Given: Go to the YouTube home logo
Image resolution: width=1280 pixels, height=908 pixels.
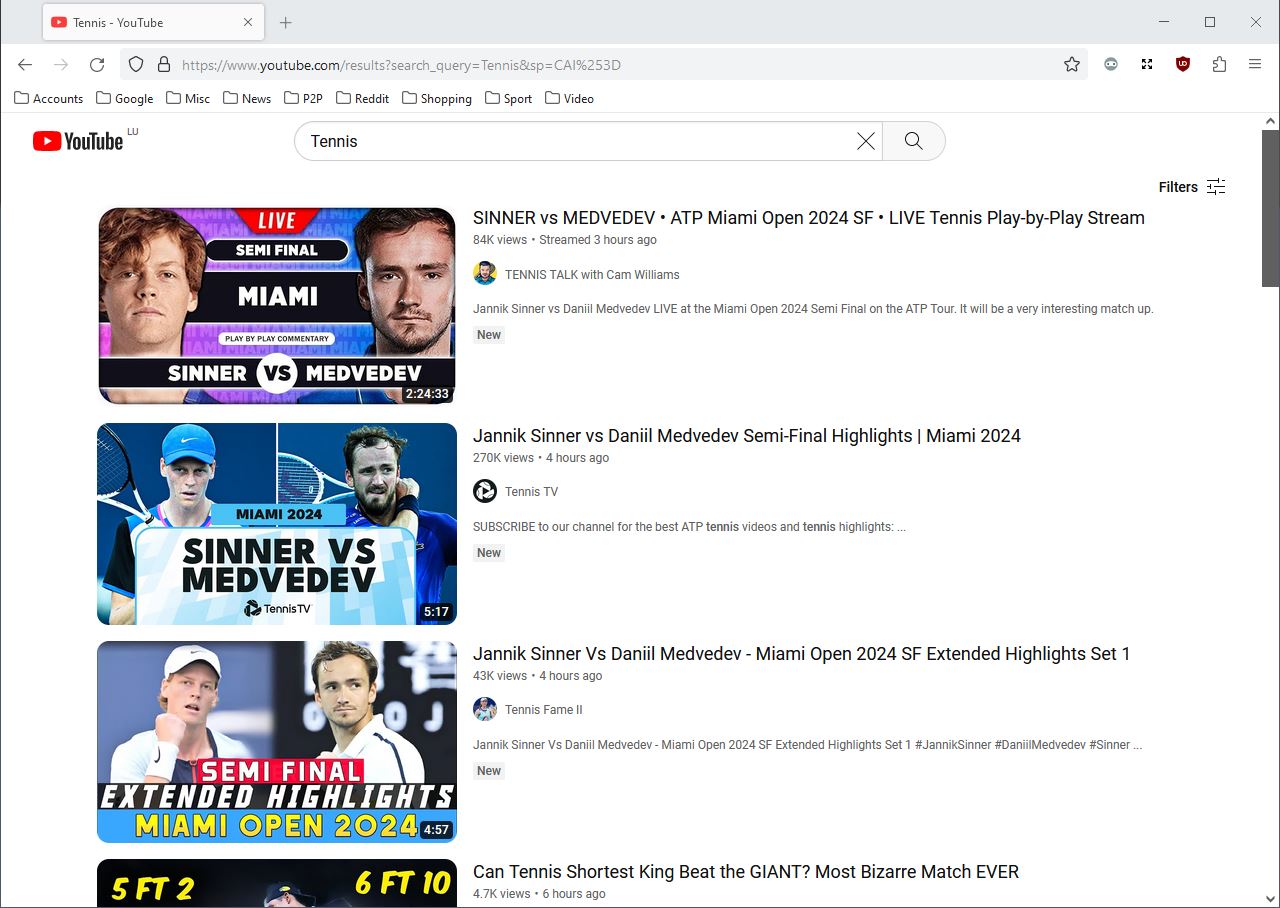Looking at the screenshot, I should (x=78, y=141).
